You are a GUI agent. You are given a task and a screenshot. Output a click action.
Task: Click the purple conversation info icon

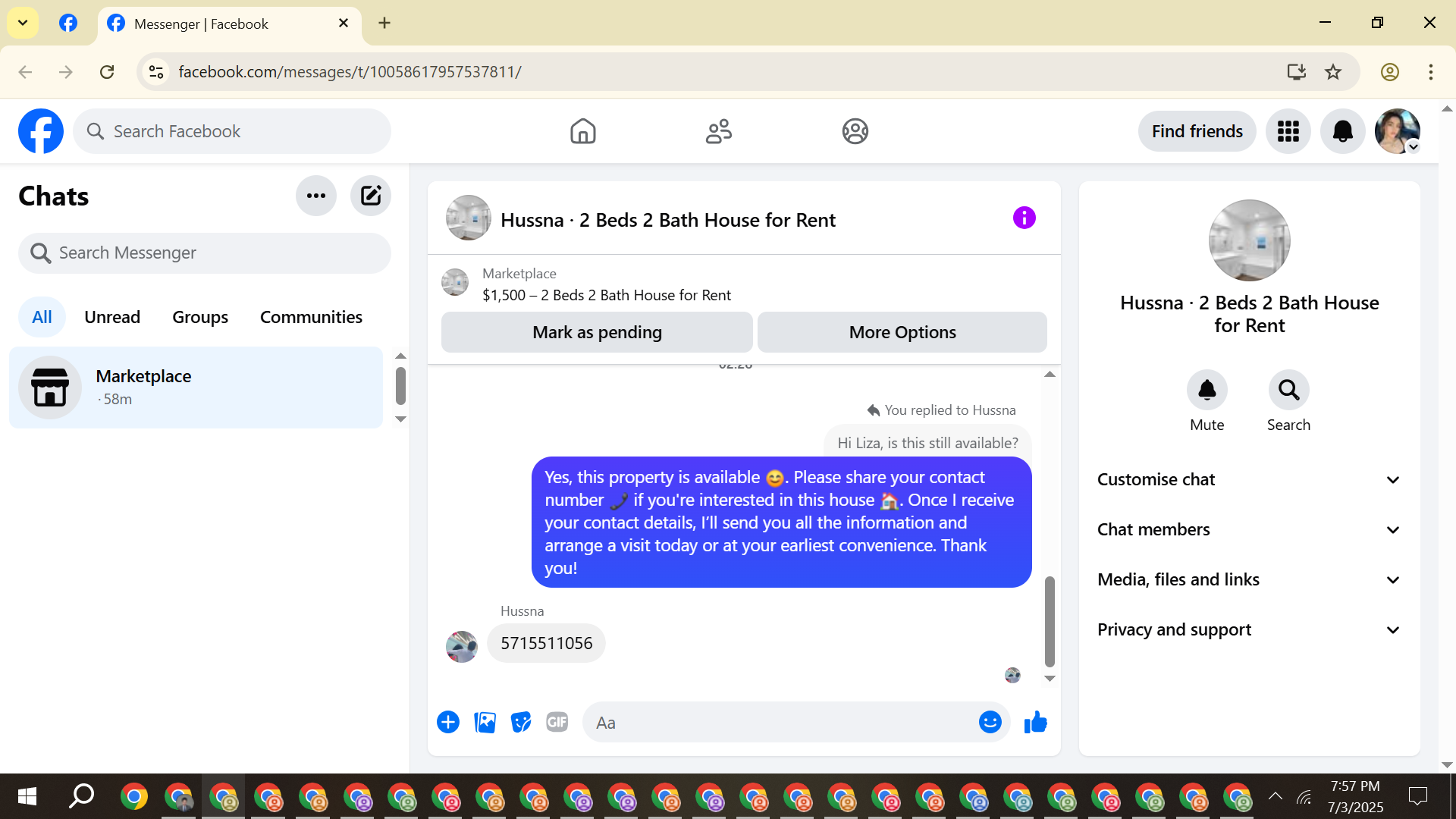(1024, 218)
